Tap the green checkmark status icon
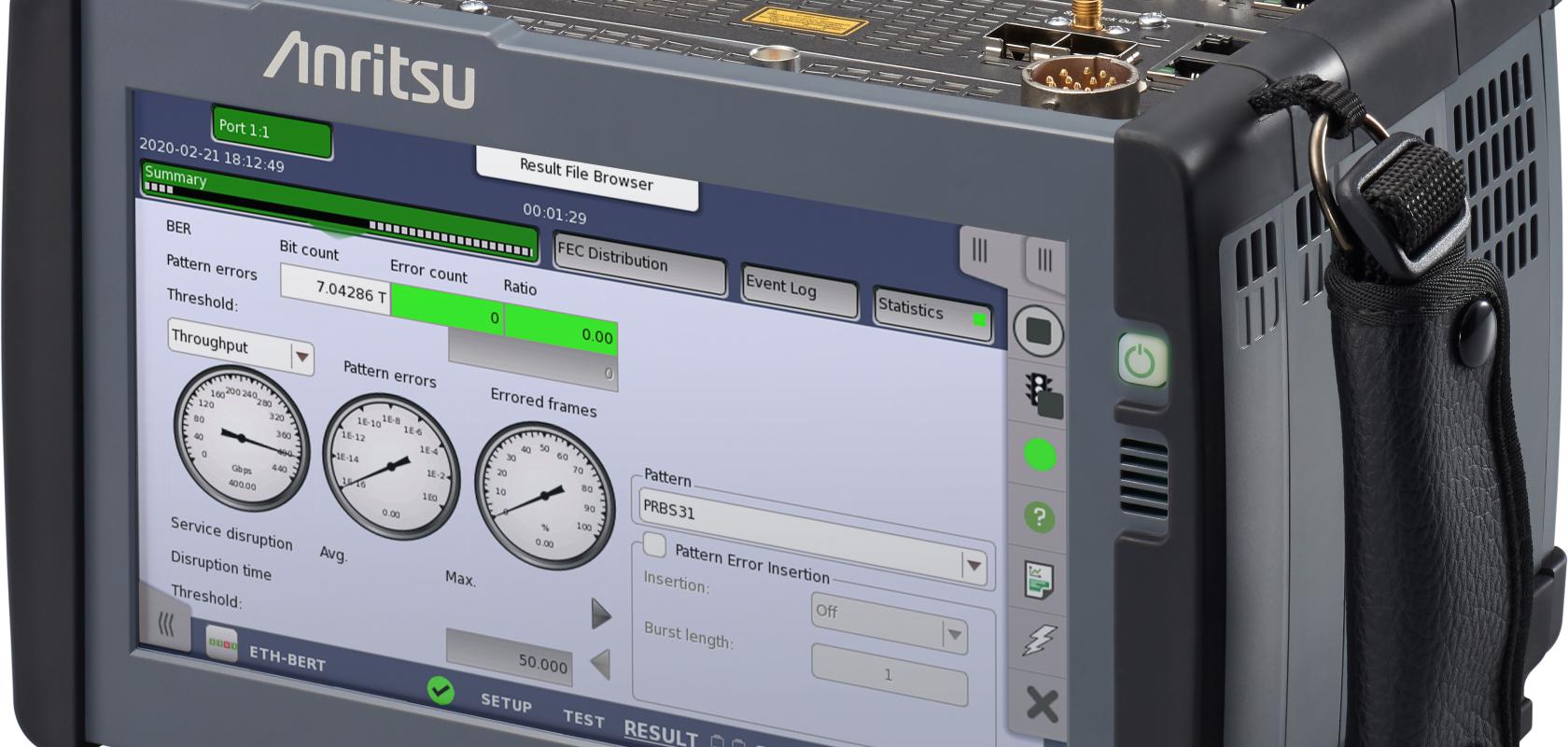 pos(441,691)
